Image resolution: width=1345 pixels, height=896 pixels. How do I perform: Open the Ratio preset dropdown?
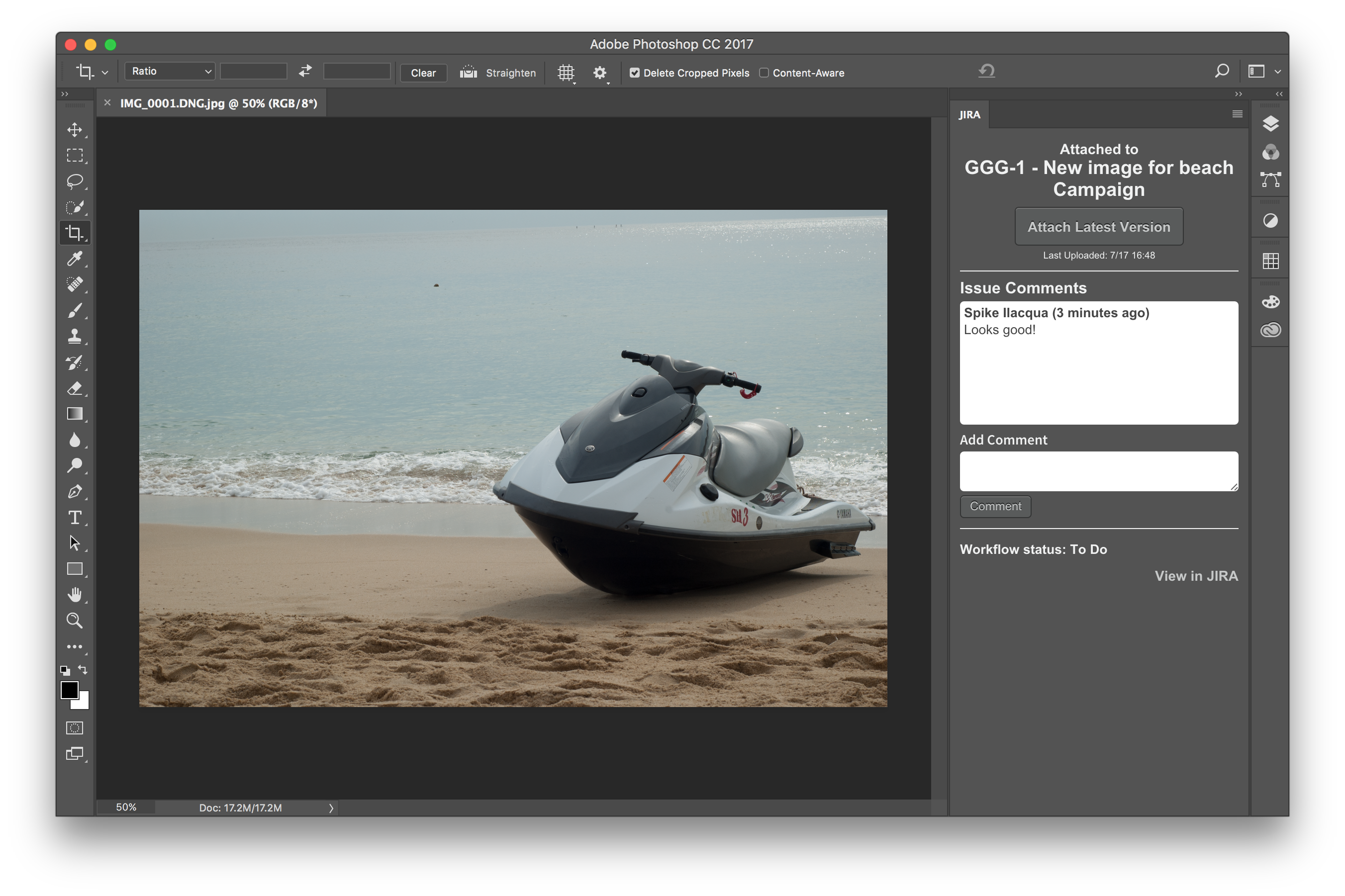170,71
